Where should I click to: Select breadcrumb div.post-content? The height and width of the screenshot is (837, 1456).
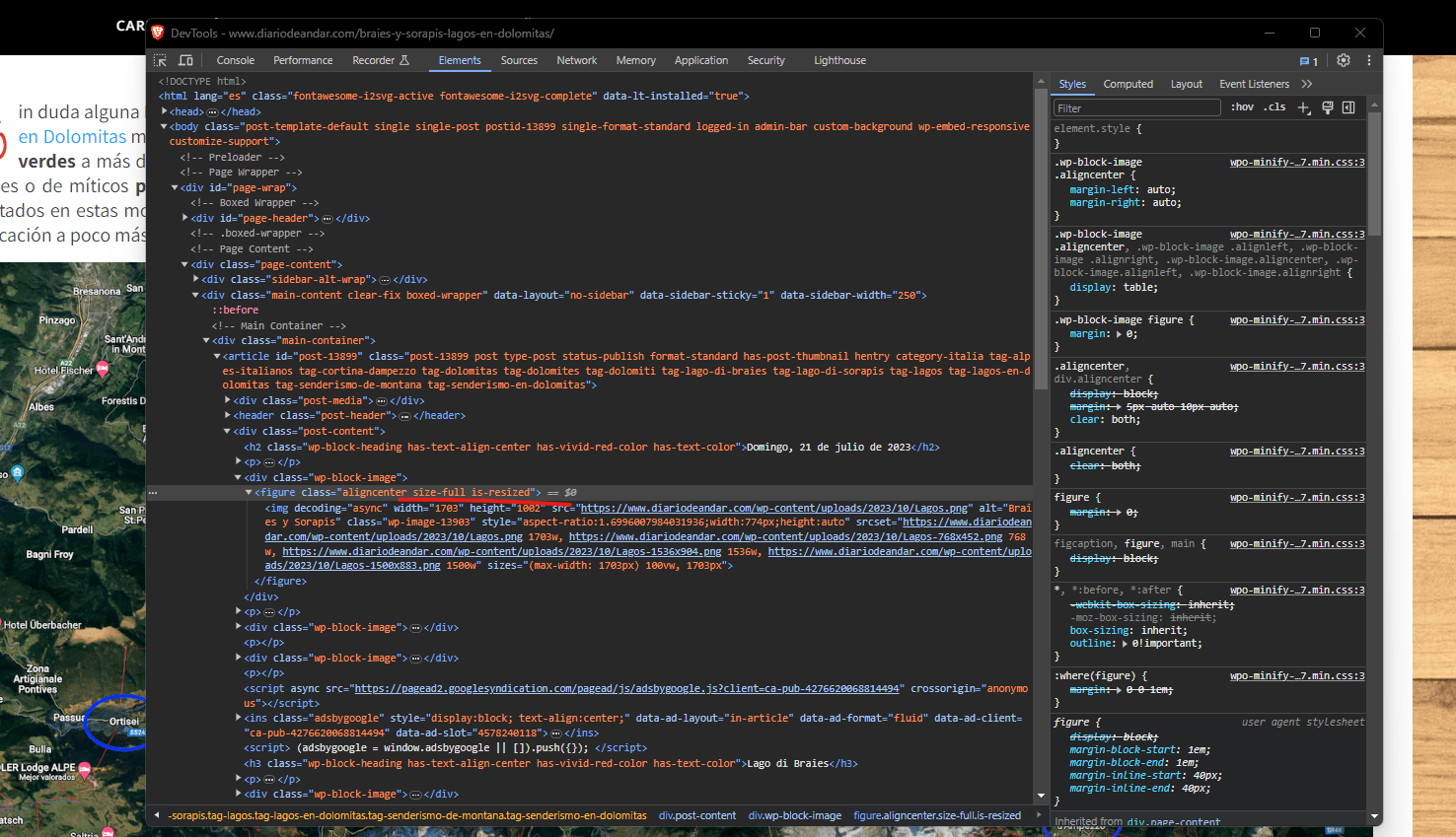697,815
